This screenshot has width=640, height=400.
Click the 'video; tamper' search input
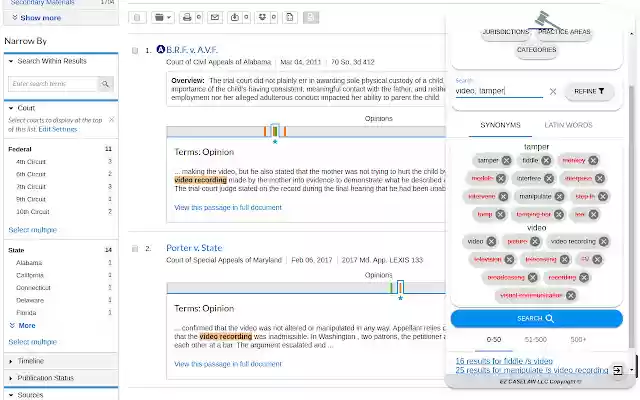(x=499, y=91)
